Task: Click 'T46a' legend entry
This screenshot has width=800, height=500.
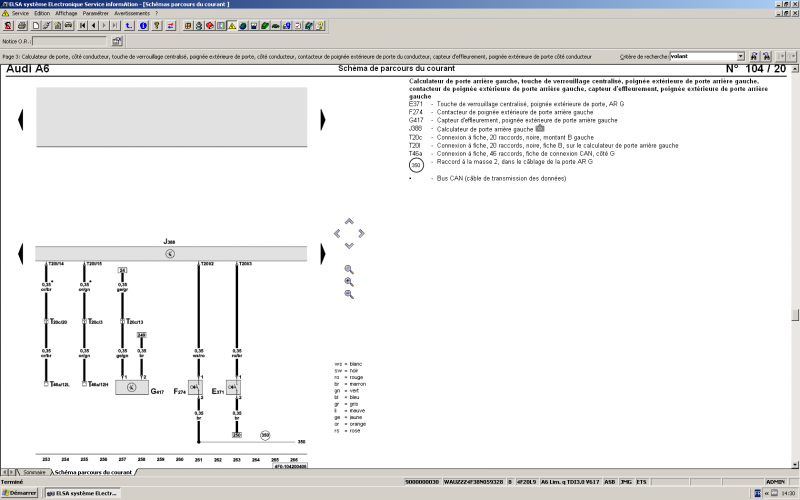Action: click(415, 154)
